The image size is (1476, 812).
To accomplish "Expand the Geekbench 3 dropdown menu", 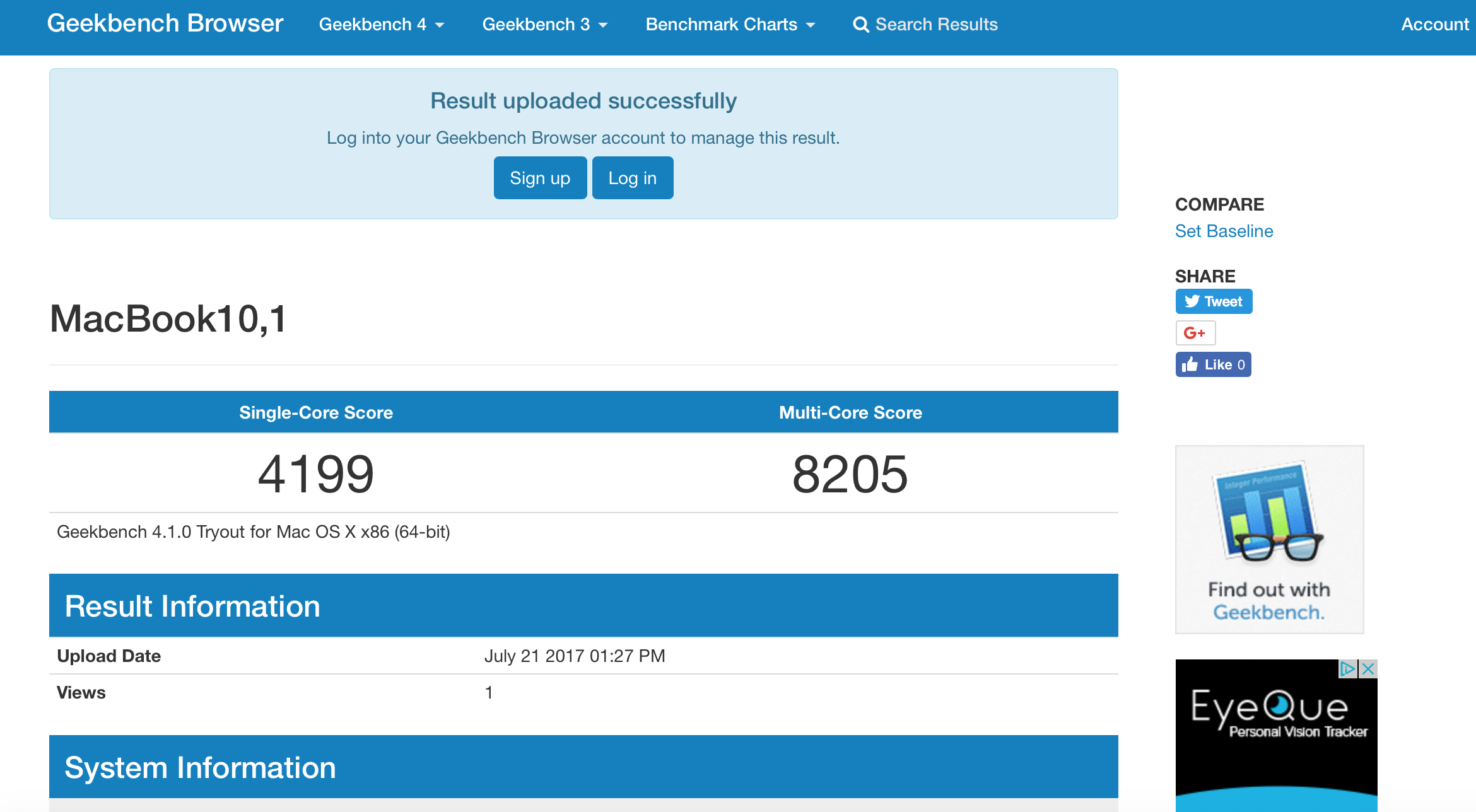I will [x=545, y=25].
